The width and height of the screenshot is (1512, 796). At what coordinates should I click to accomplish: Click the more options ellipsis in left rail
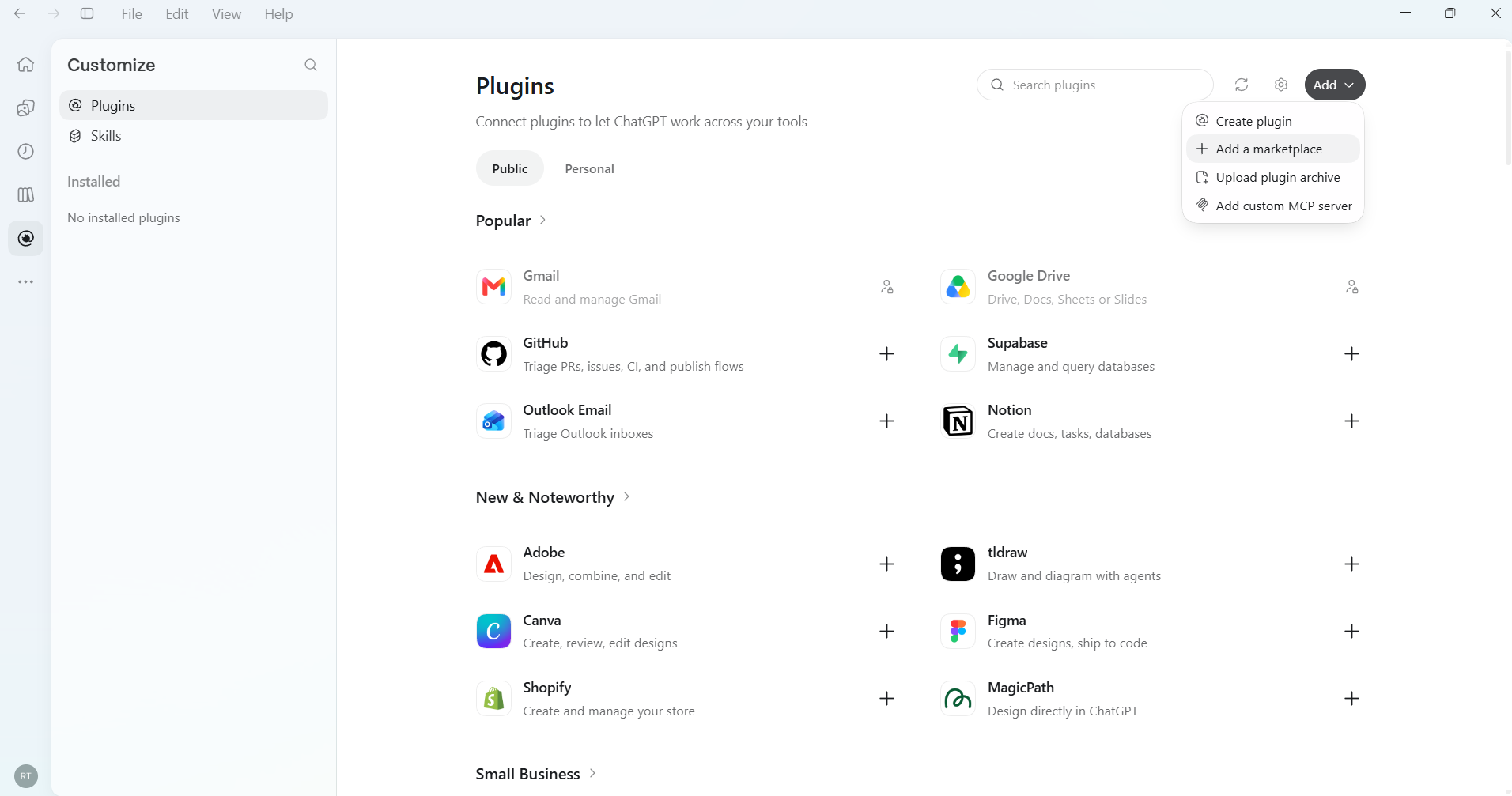pos(26,281)
